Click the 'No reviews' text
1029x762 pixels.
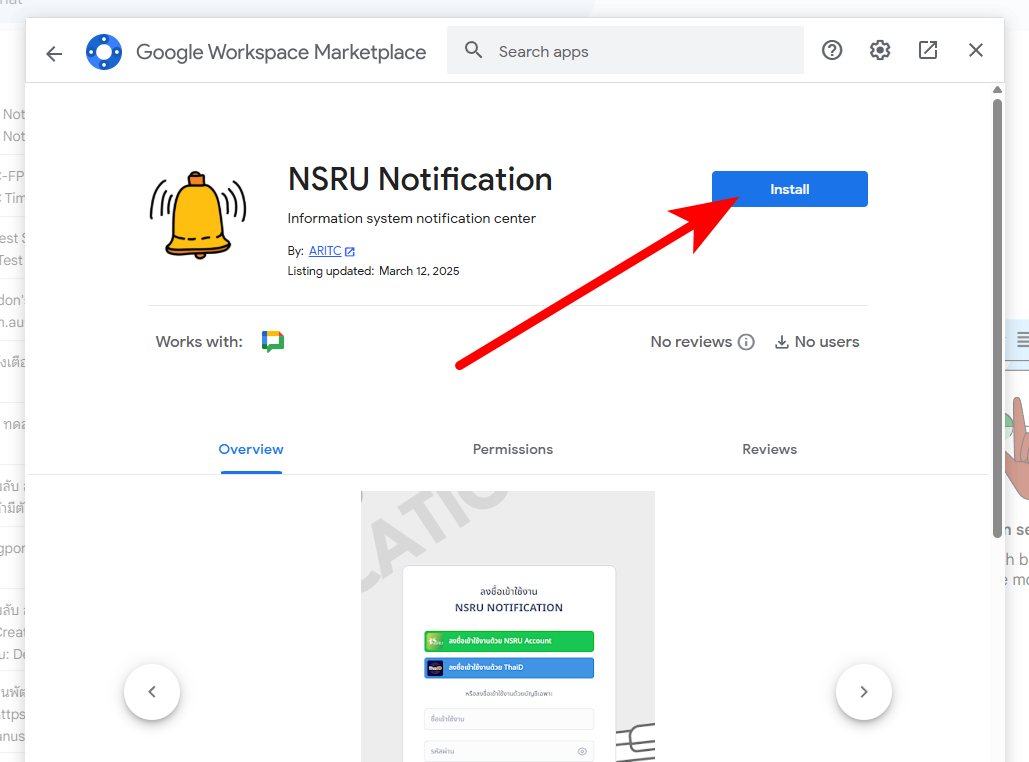pos(691,341)
